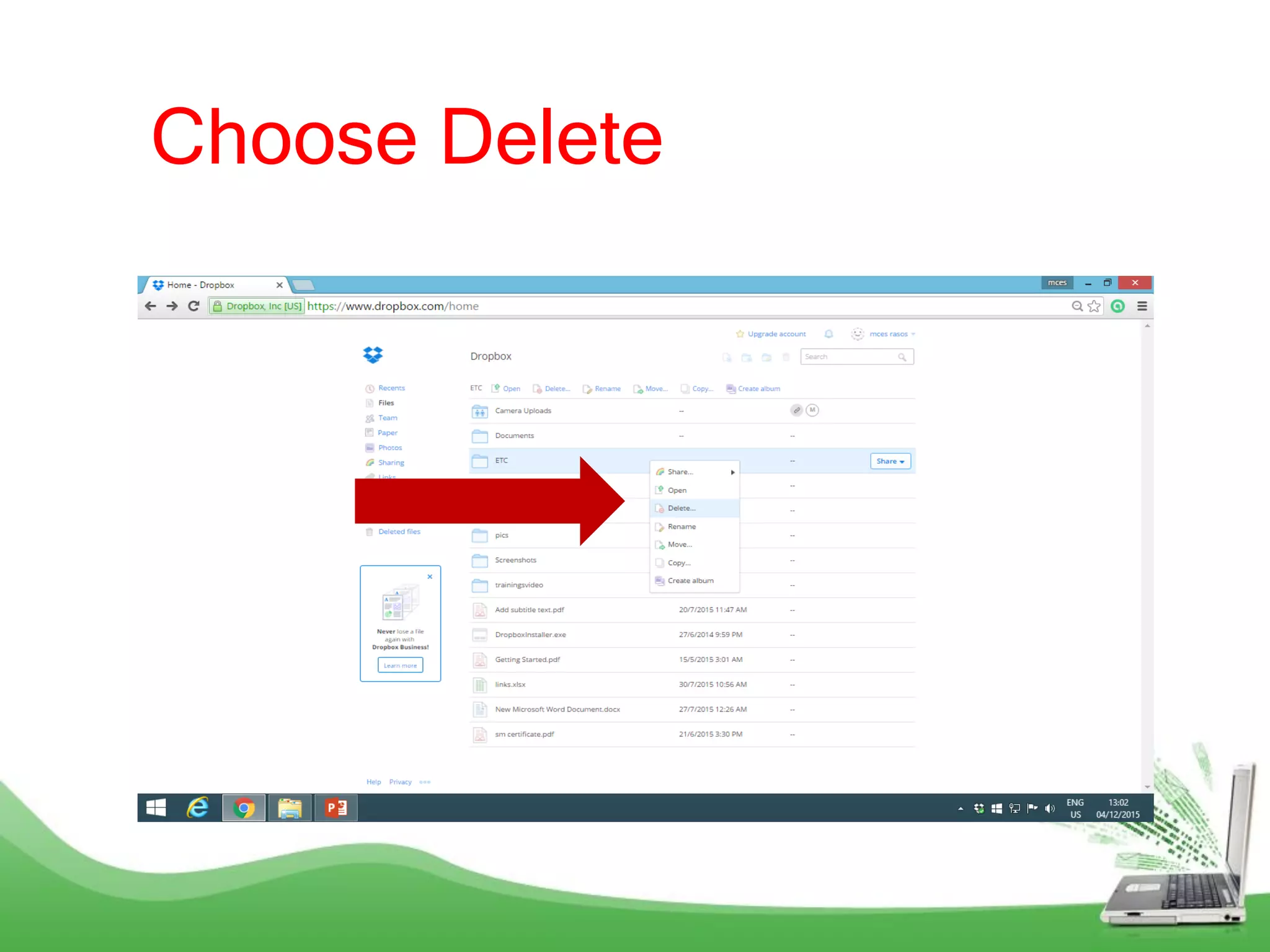The width and height of the screenshot is (1270, 952).
Task: Click the browser address bar URL
Action: [393, 306]
